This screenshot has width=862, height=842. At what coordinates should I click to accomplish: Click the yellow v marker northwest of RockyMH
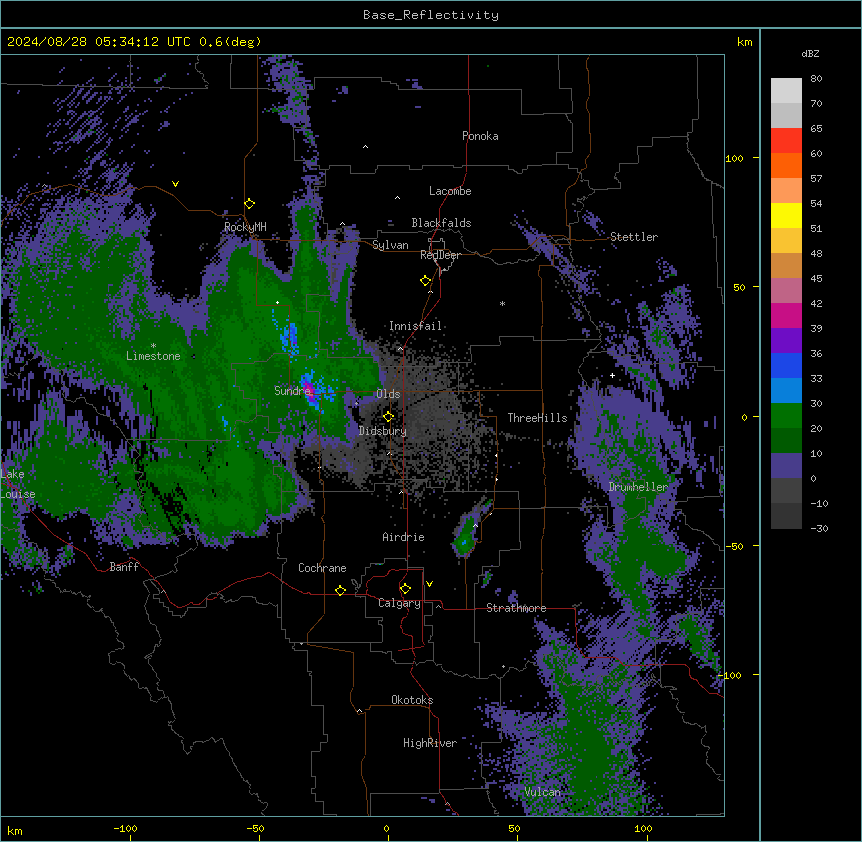tap(175, 184)
